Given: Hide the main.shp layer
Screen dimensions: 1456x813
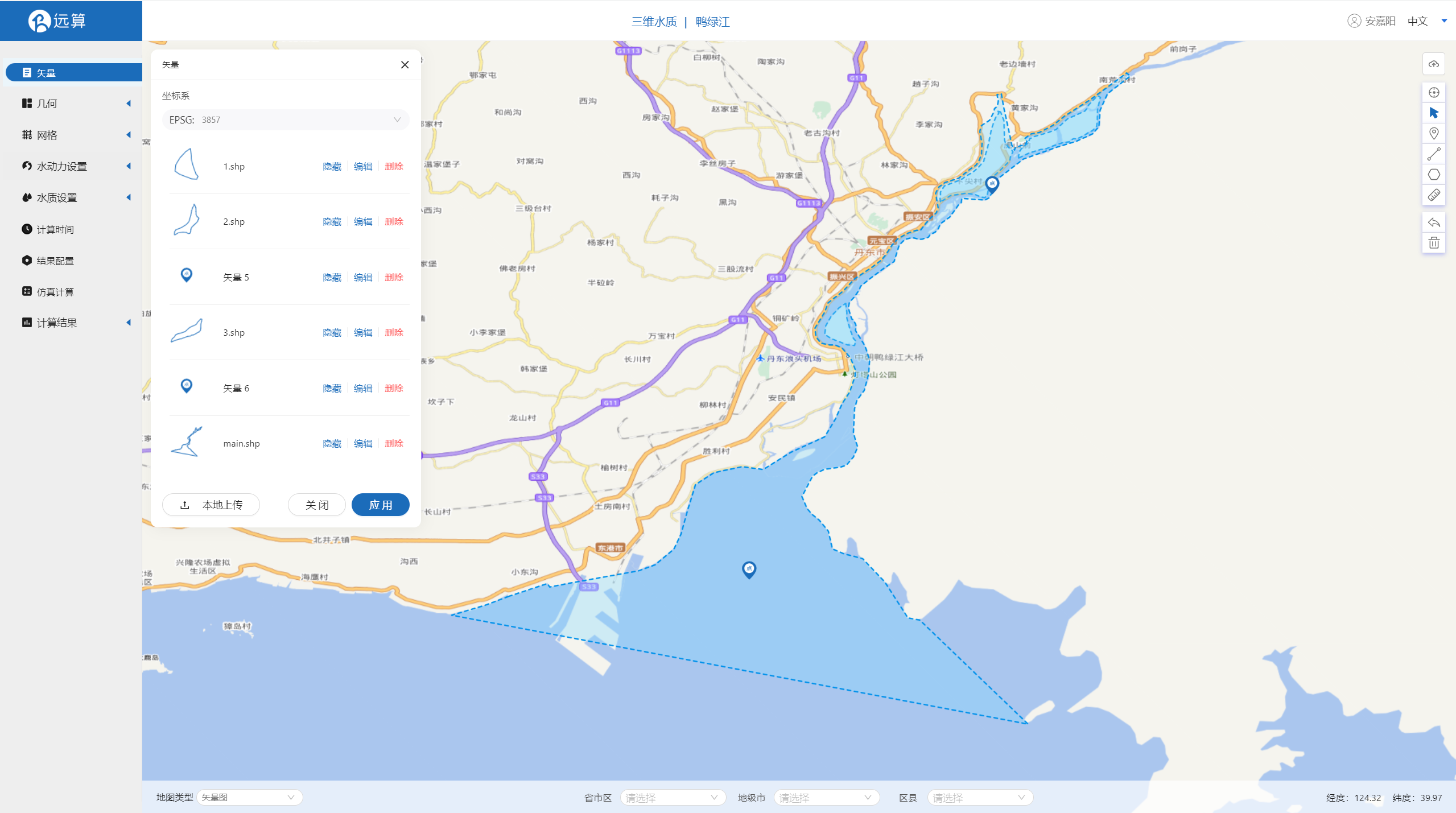Looking at the screenshot, I should pyautogui.click(x=332, y=443).
